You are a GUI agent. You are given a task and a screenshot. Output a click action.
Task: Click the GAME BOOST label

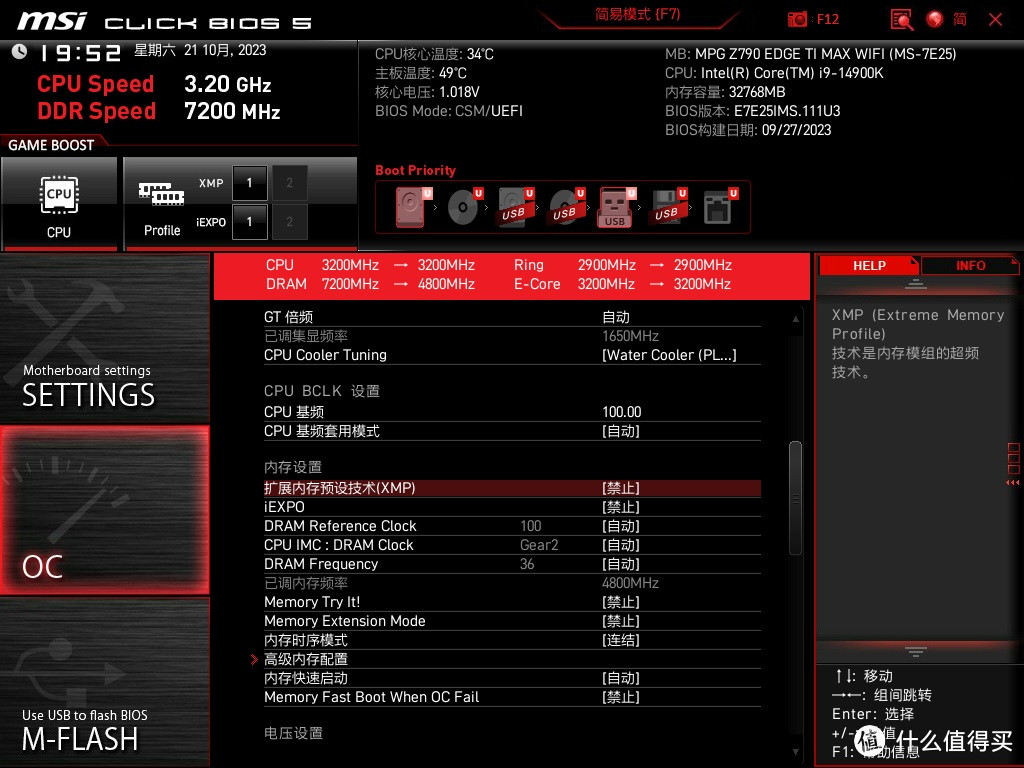(51, 145)
